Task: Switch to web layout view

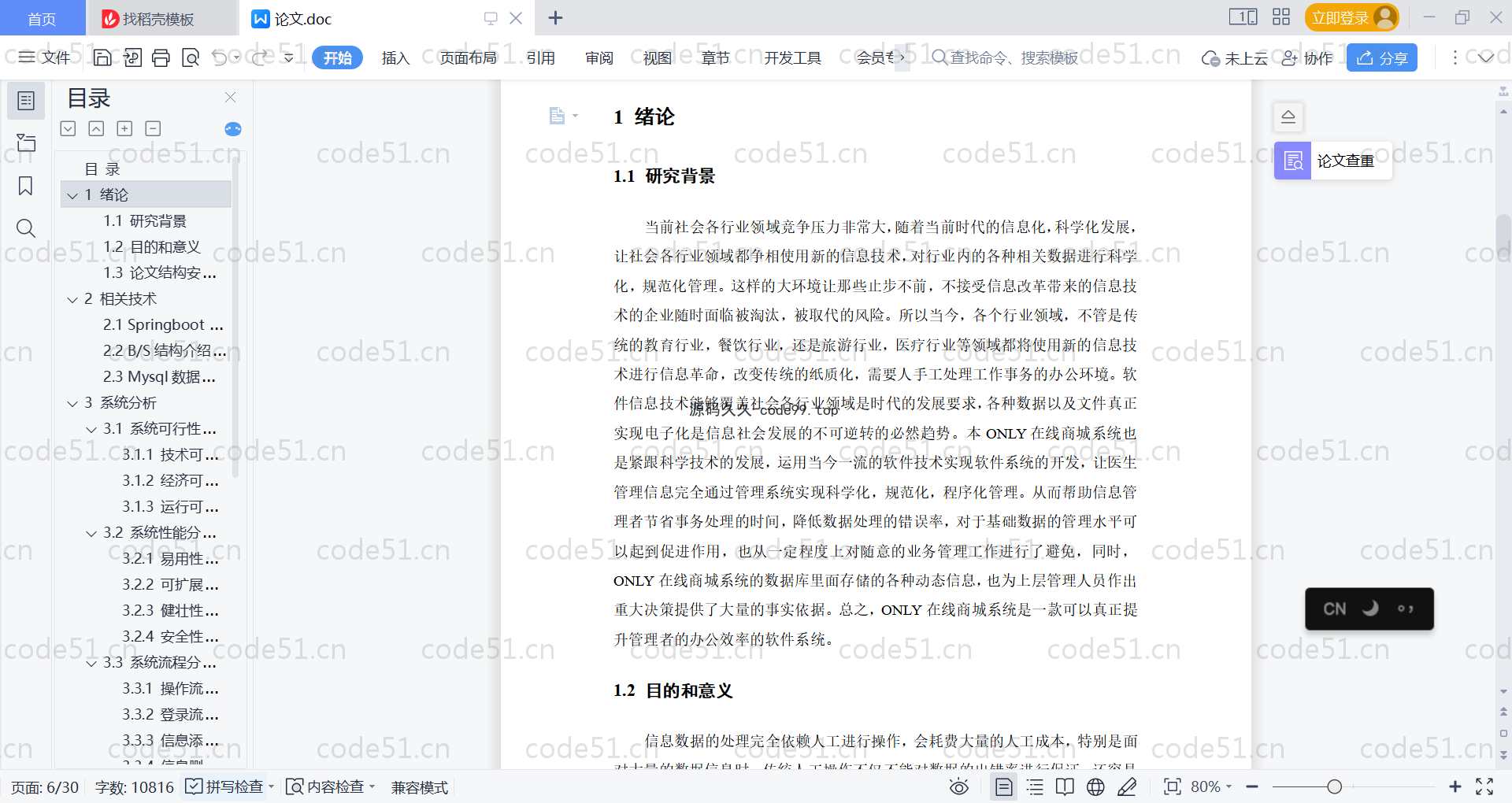Action: [1095, 786]
